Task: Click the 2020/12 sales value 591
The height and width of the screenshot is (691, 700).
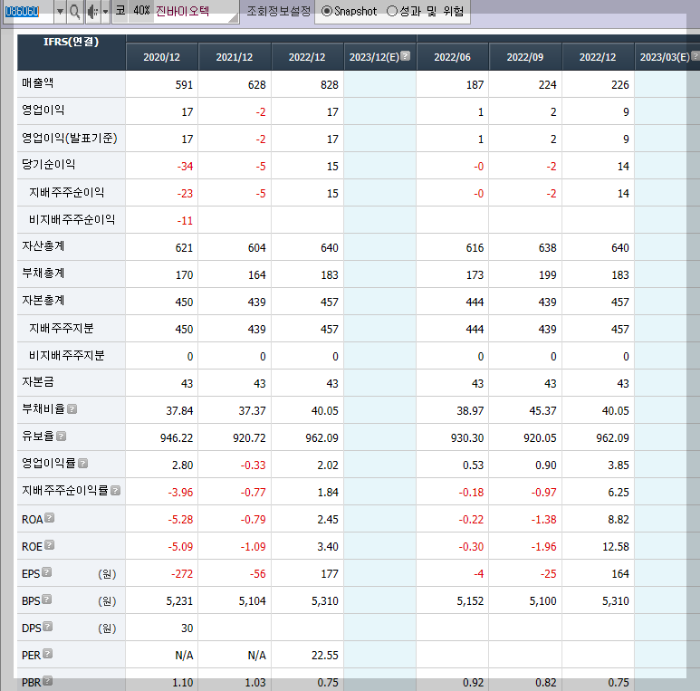Action: coord(184,85)
